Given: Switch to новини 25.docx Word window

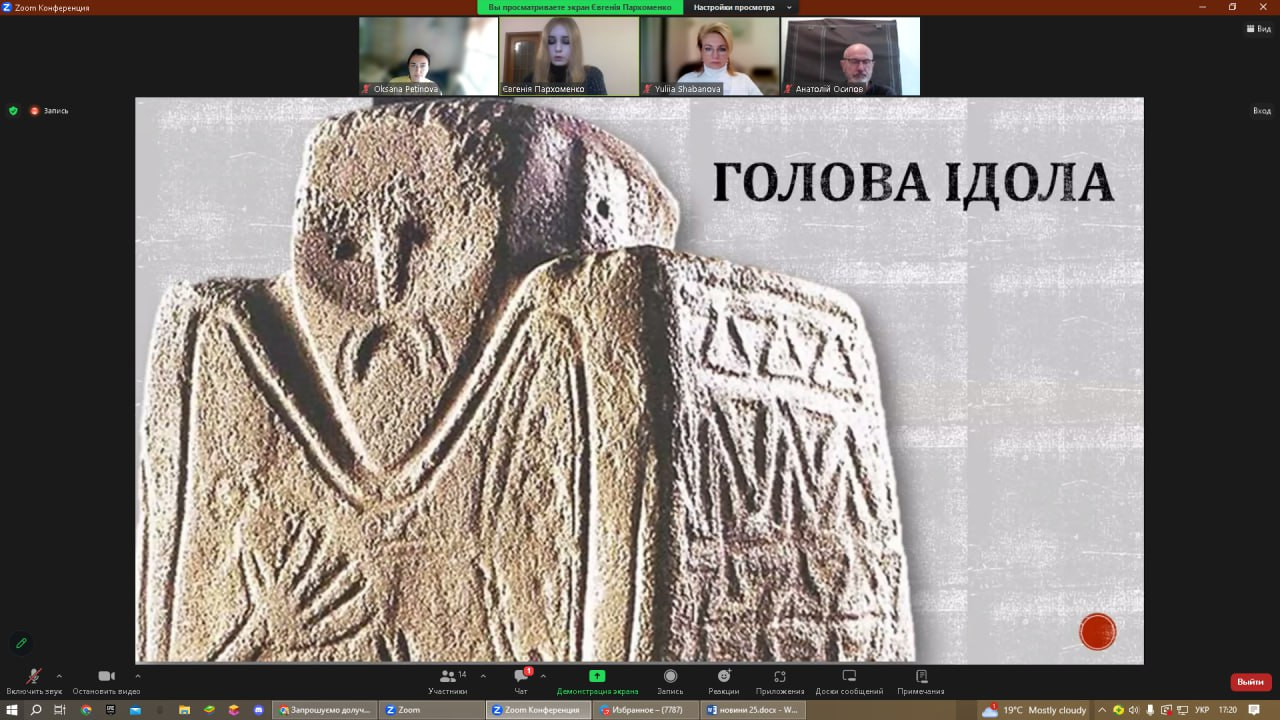Looking at the screenshot, I should [752, 710].
